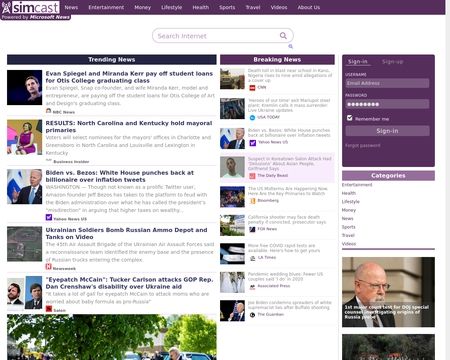Focus the Email Address username field

tap(387, 83)
